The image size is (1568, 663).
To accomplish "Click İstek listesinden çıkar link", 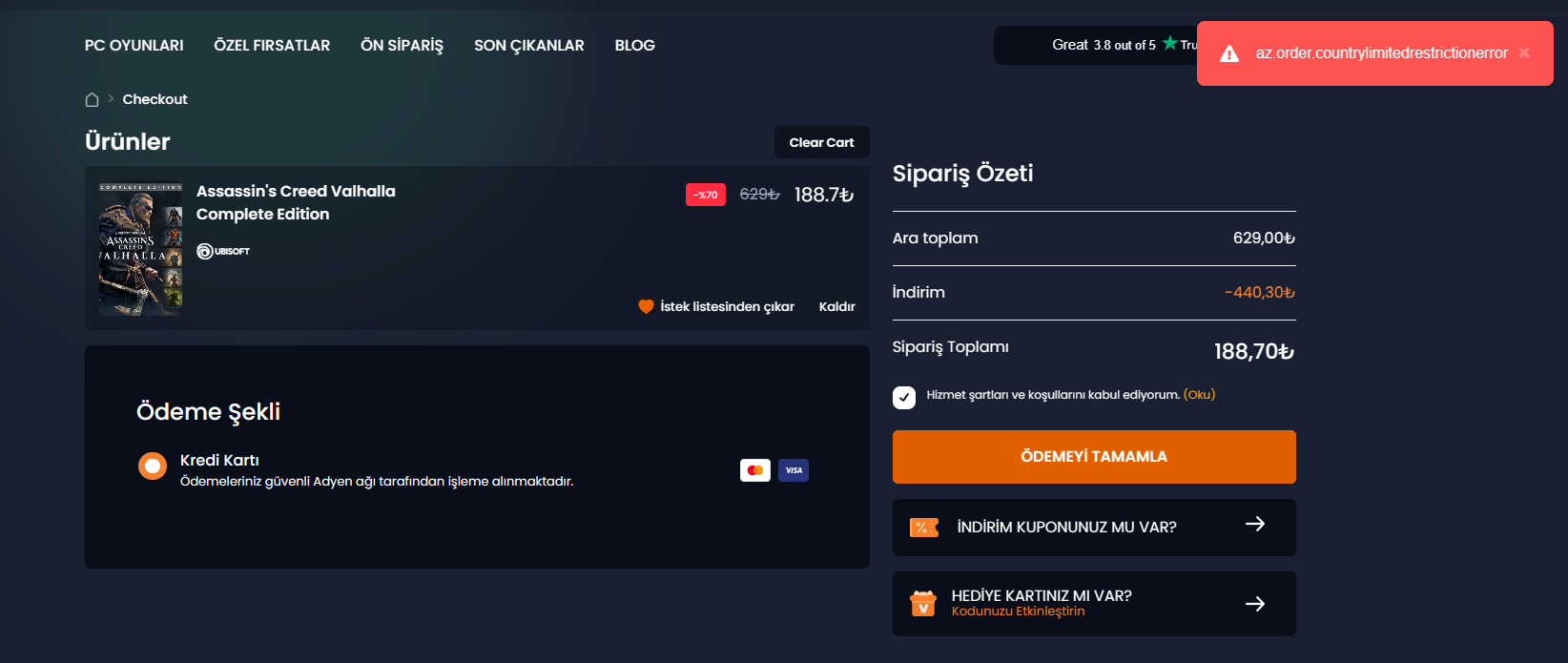I will click(x=728, y=306).
